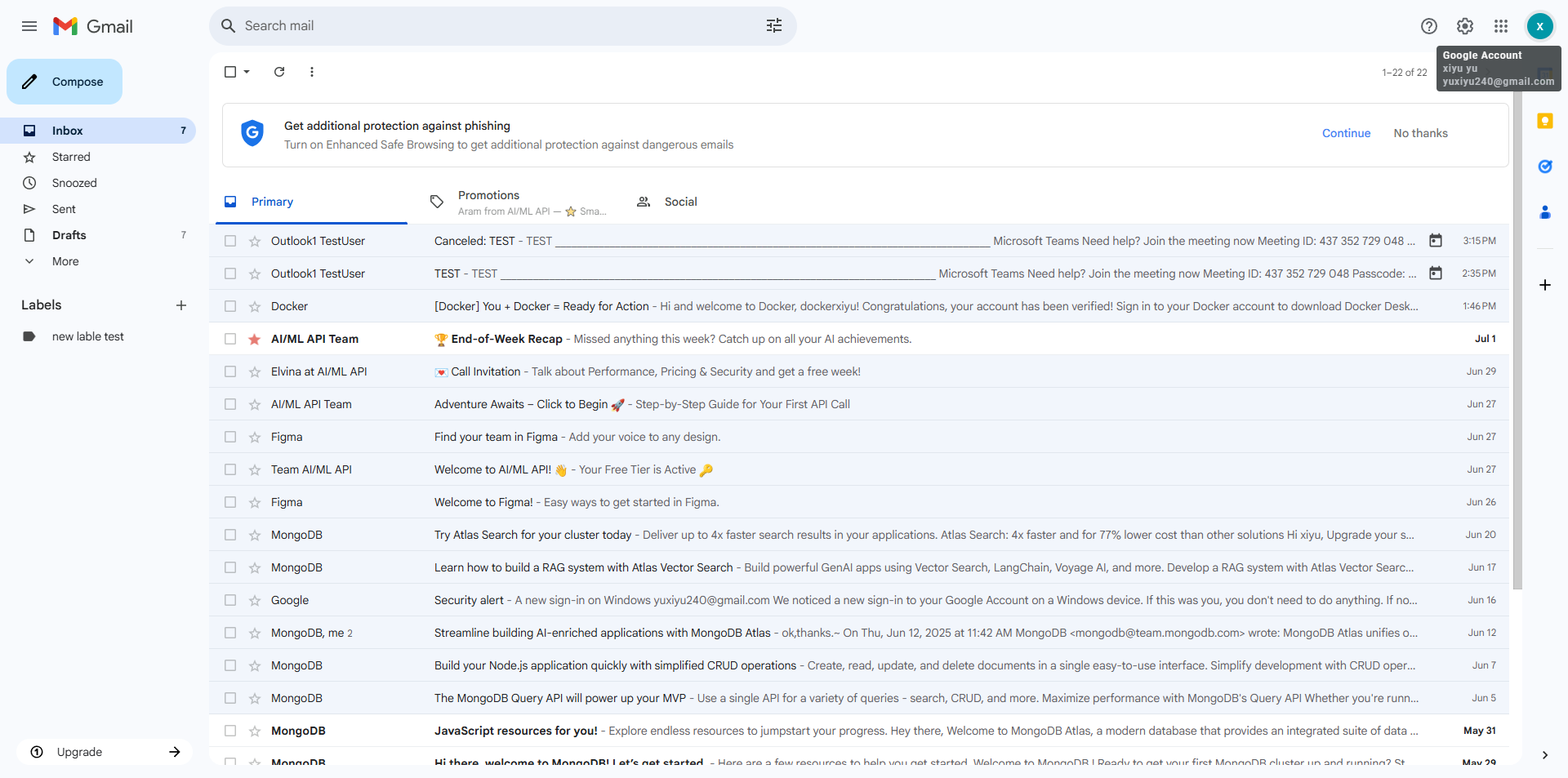Open the Settings gear

coord(1465,26)
